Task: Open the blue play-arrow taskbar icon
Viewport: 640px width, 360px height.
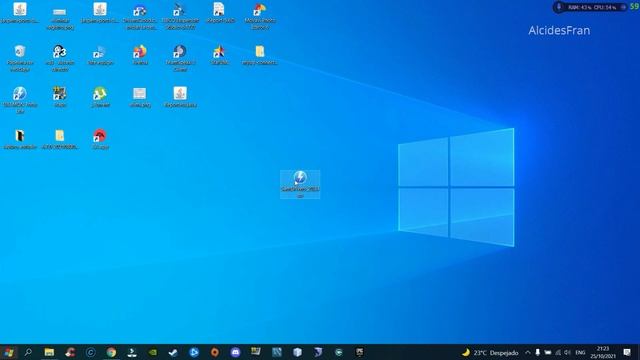Action: pyautogui.click(x=194, y=352)
